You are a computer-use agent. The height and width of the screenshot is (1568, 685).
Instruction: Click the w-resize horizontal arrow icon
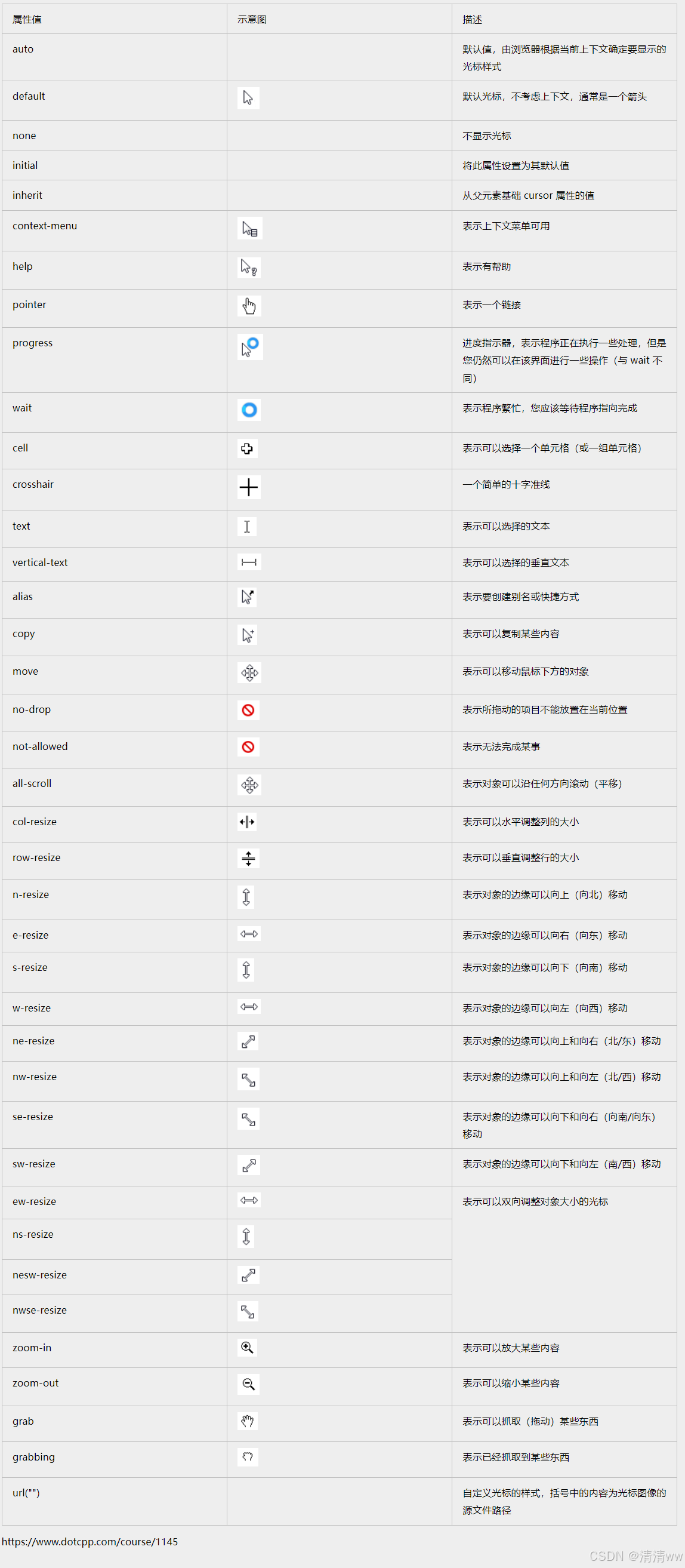pyautogui.click(x=249, y=1007)
